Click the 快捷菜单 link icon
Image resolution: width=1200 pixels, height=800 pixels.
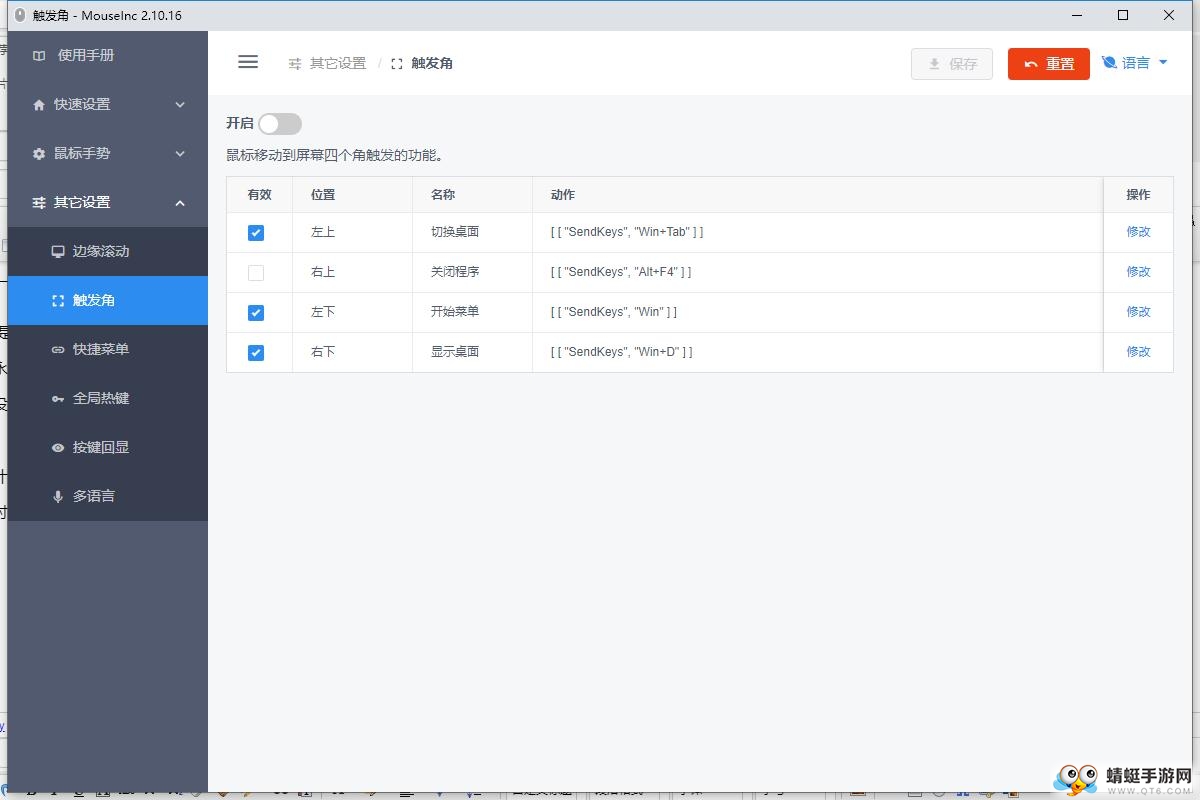(x=58, y=350)
